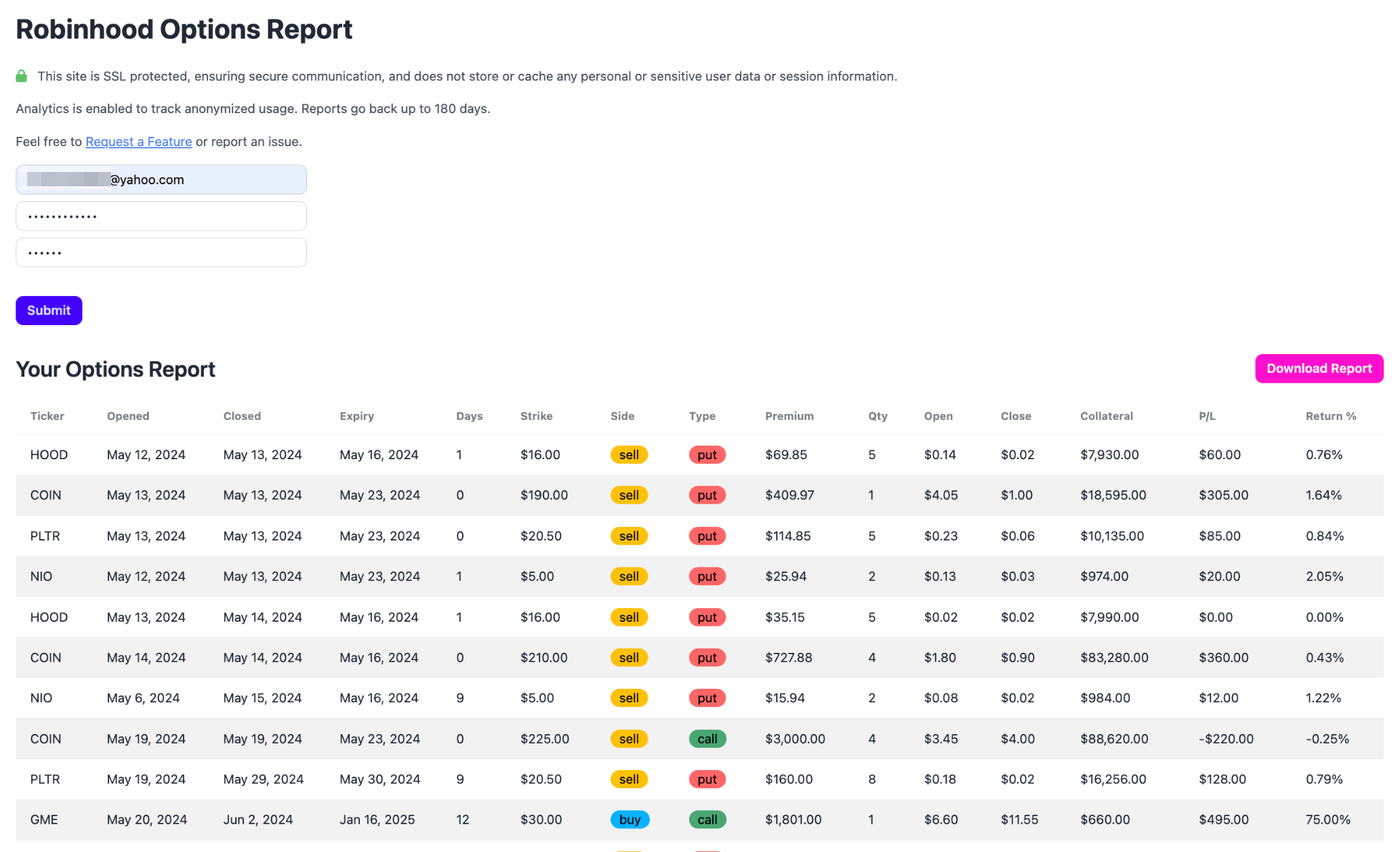Image resolution: width=1400 pixels, height=852 pixels.
Task: Click the 75.00% return value
Action: pos(1328,819)
